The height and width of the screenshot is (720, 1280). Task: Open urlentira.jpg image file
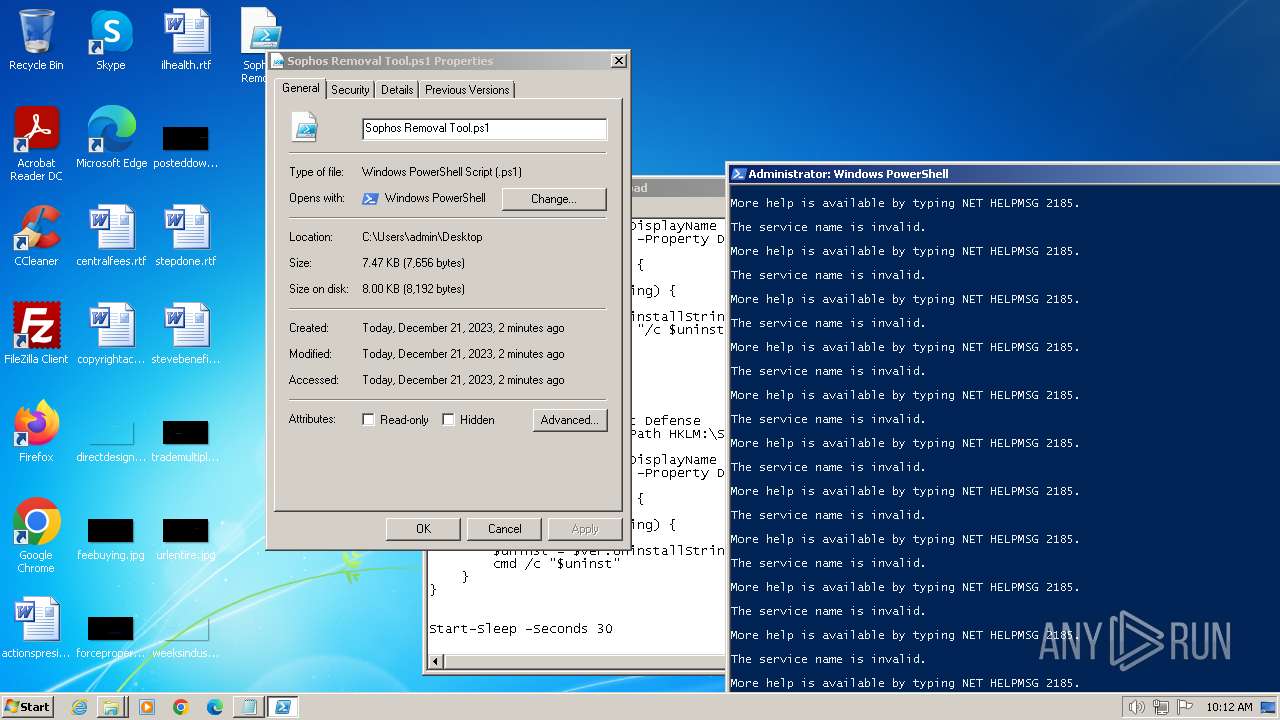[x=186, y=538]
